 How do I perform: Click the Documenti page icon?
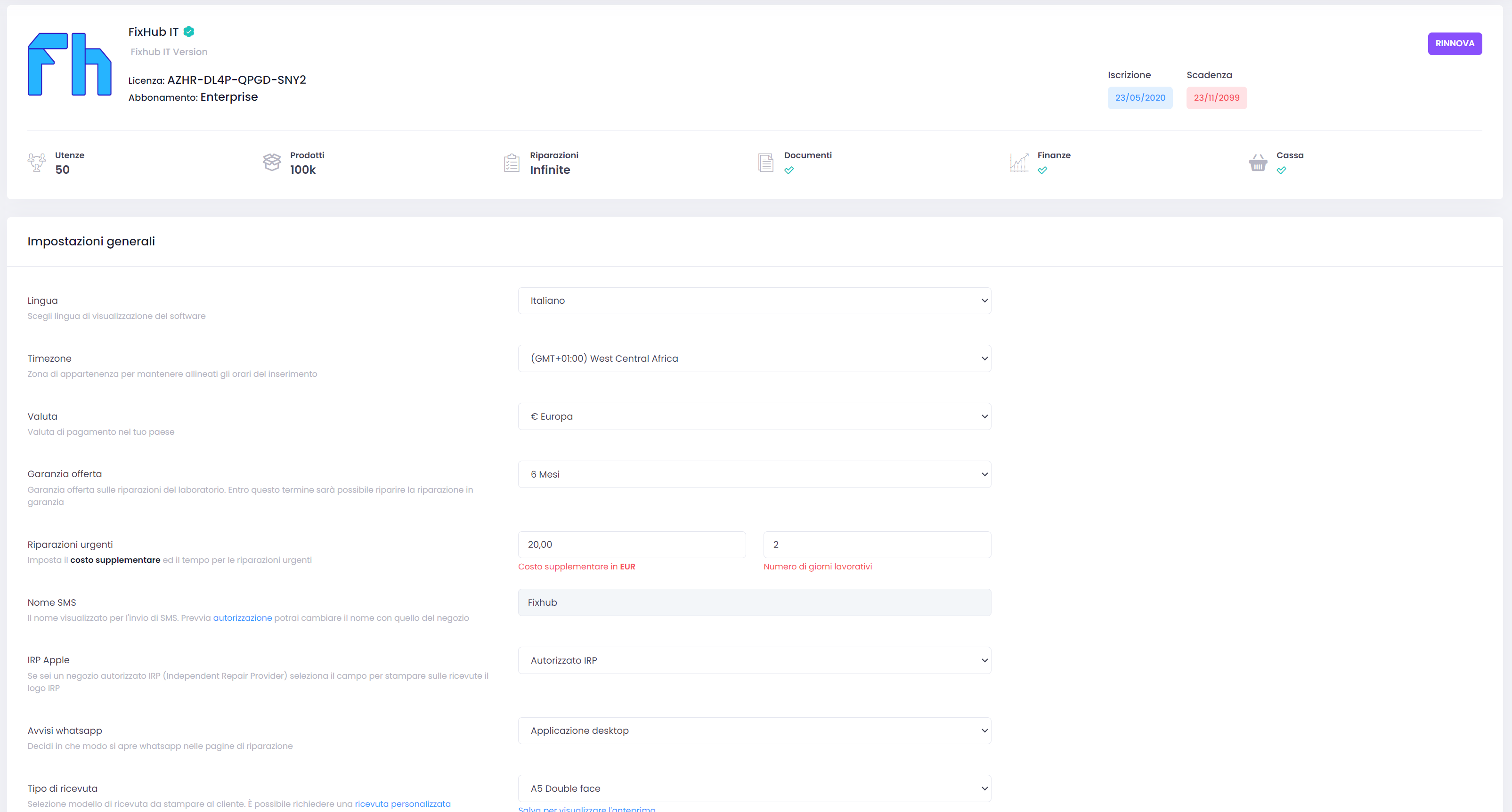tap(765, 162)
